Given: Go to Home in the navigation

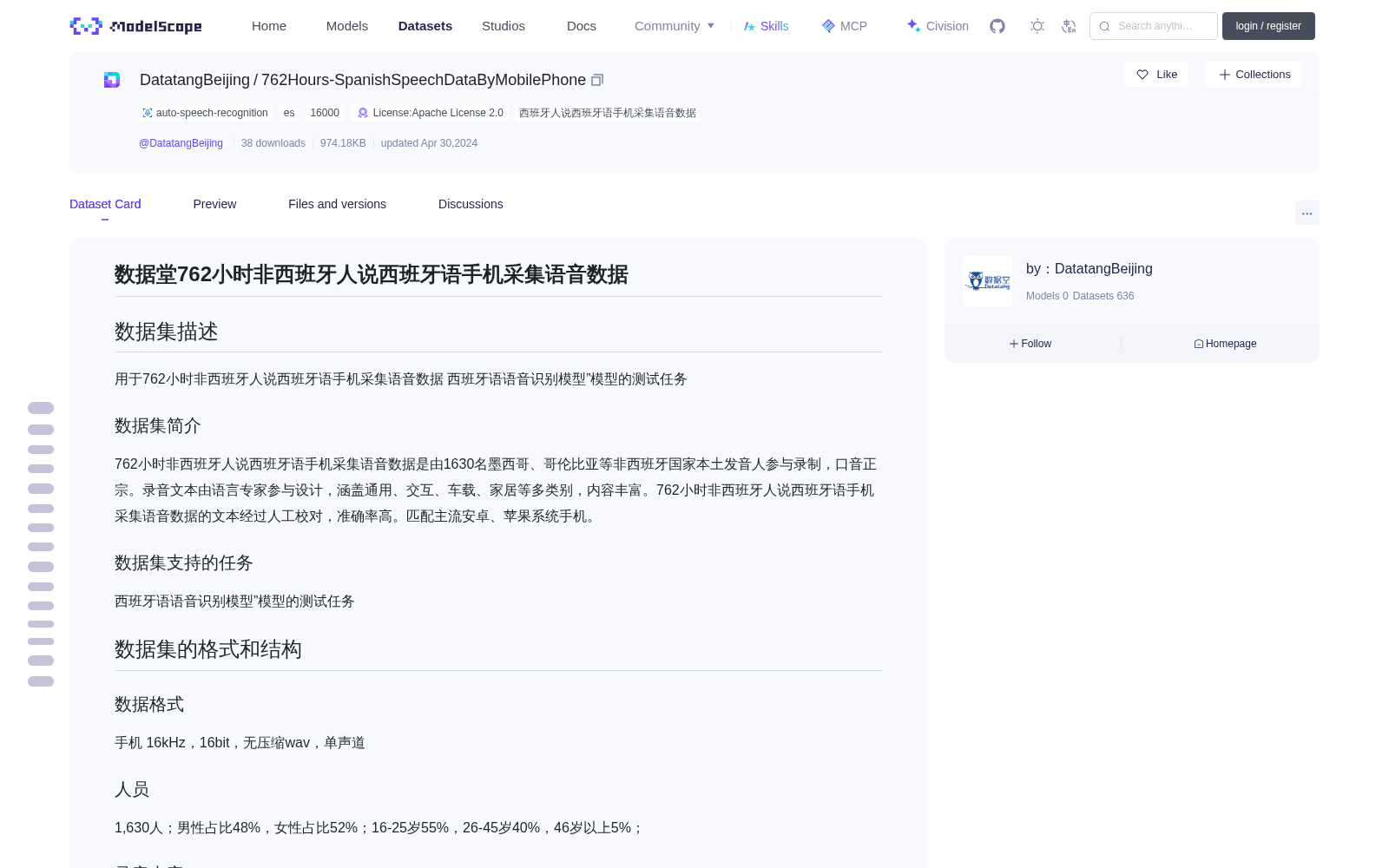Looking at the screenshot, I should (x=269, y=26).
